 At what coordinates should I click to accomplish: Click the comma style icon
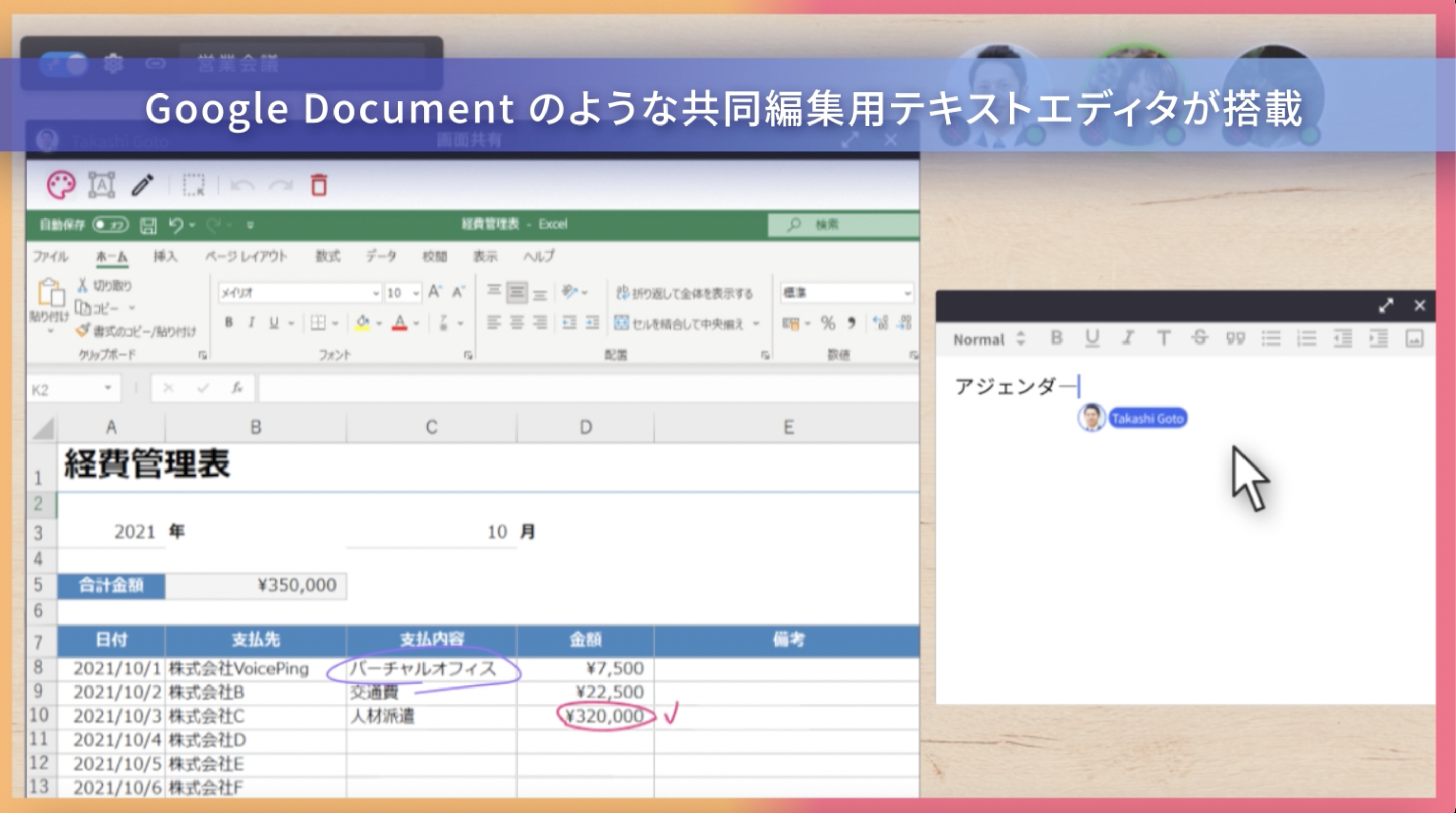coord(851,323)
